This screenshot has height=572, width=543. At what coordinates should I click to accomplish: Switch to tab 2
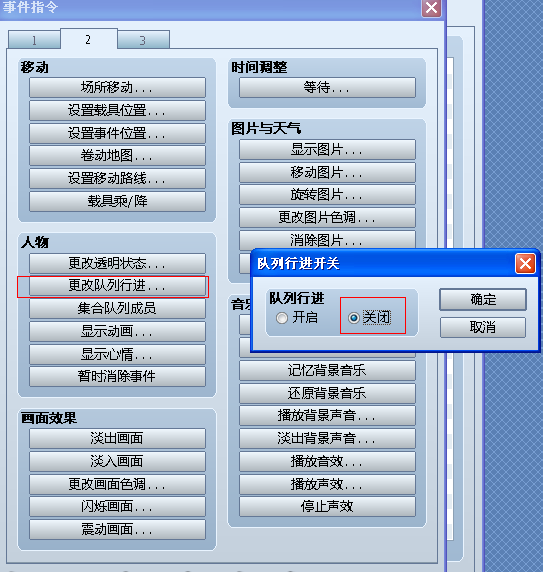coord(89,39)
